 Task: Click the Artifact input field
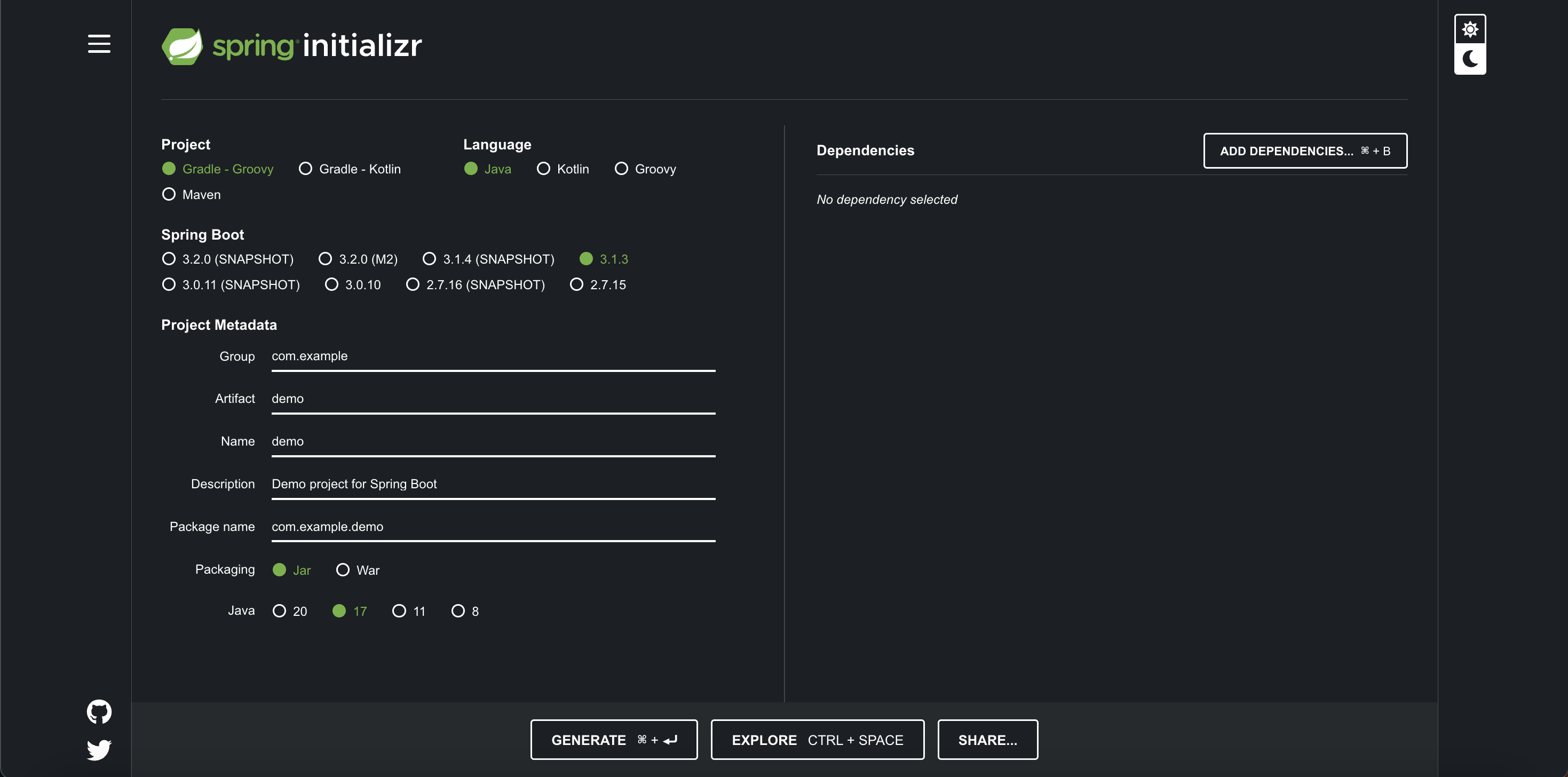493,399
